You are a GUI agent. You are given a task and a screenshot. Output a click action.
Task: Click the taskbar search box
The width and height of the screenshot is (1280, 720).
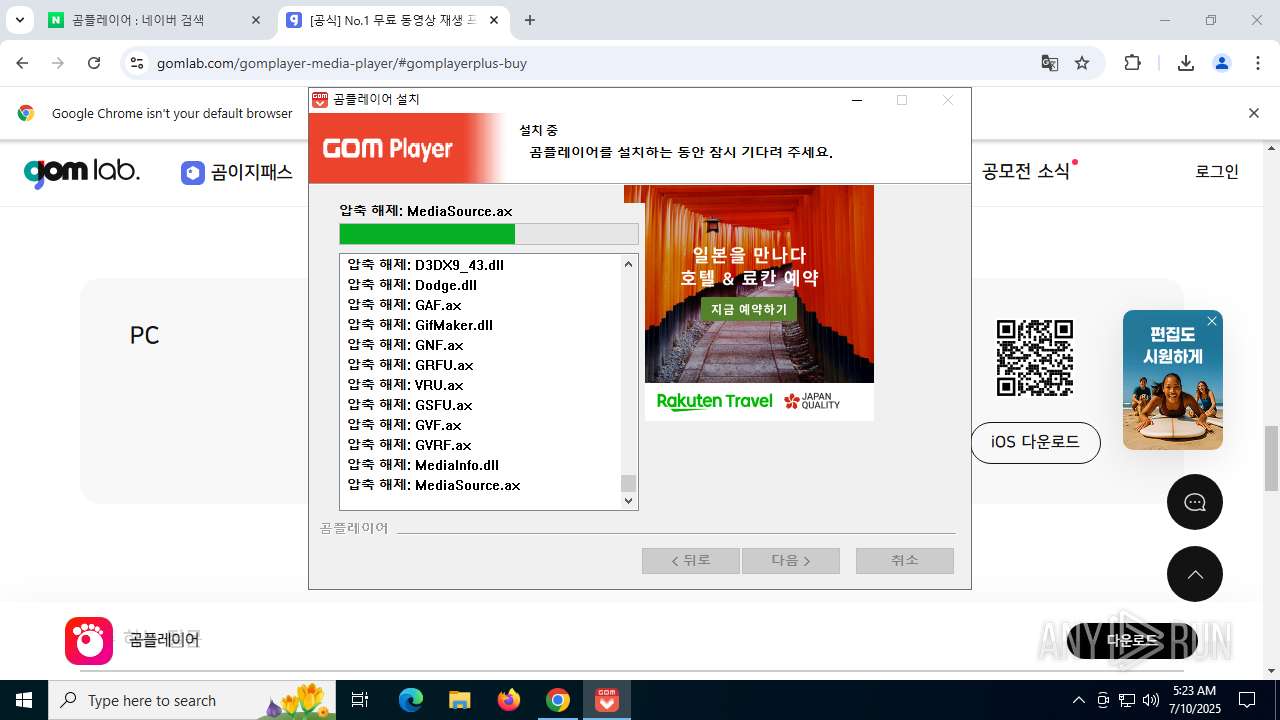pos(193,700)
